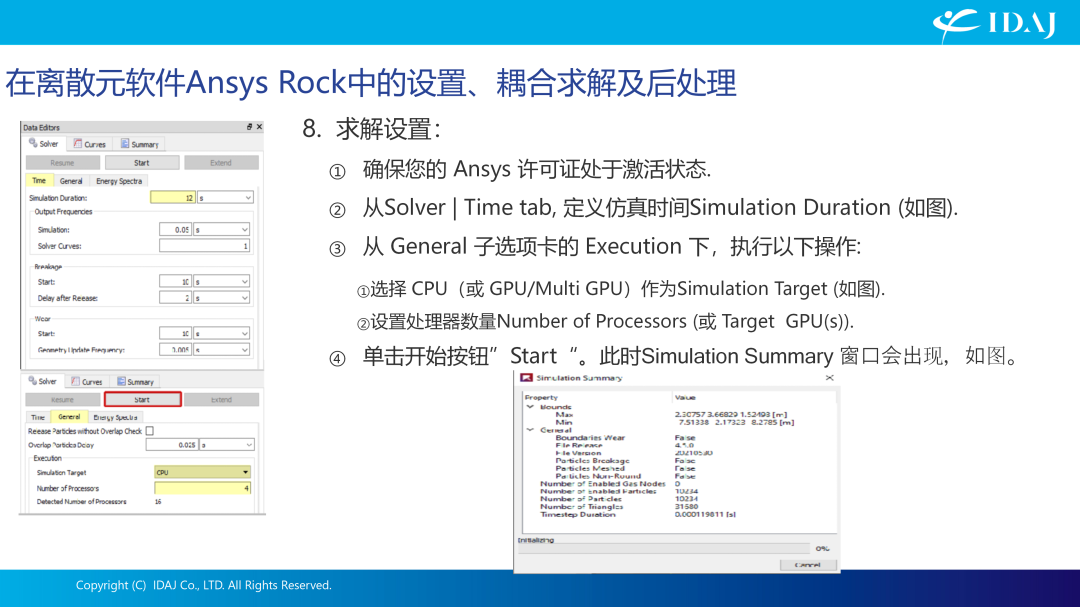Viewport: 1080px width, 607px height.
Task: Open the Simulation Duration unit dropdown
Action: 225,198
